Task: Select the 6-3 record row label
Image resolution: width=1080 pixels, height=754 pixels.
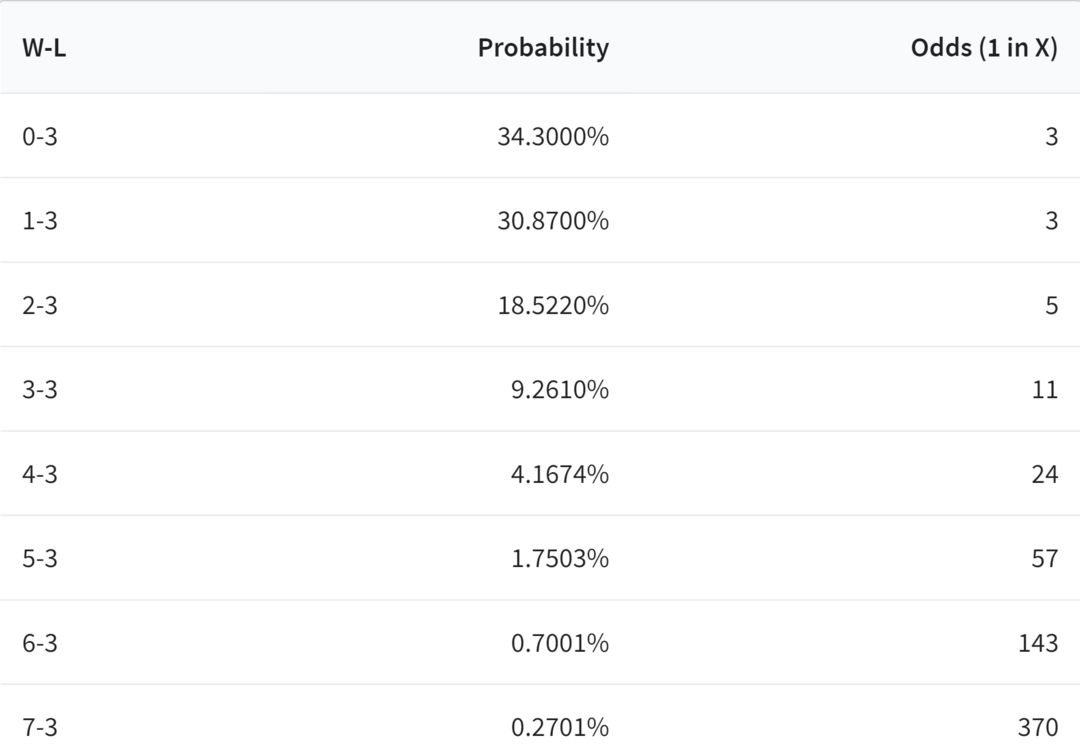Action: coord(40,643)
